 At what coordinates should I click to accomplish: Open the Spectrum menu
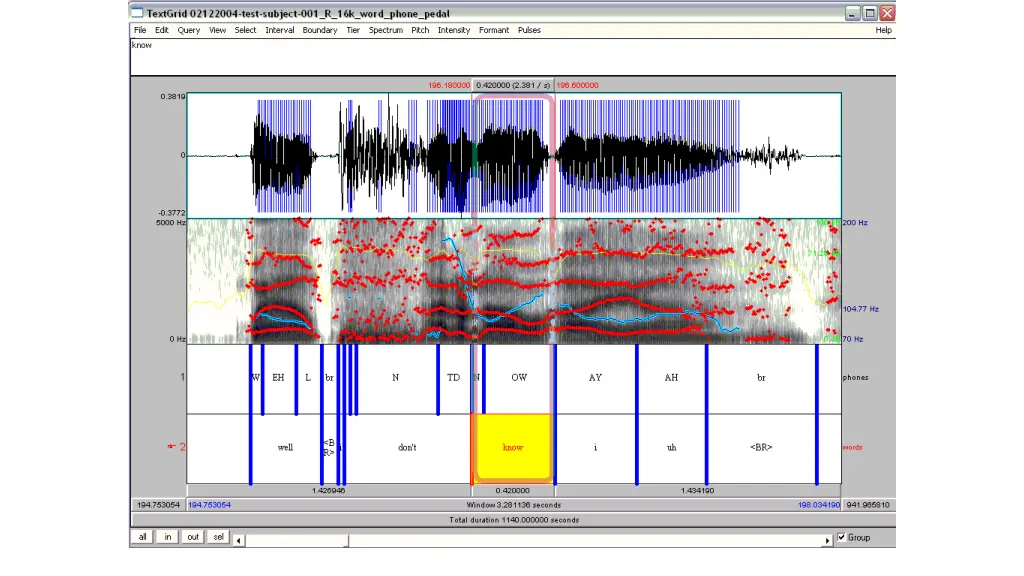click(385, 30)
